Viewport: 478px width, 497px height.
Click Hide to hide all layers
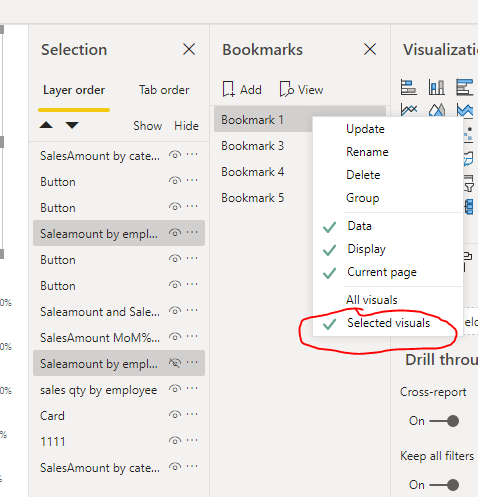pos(186,126)
